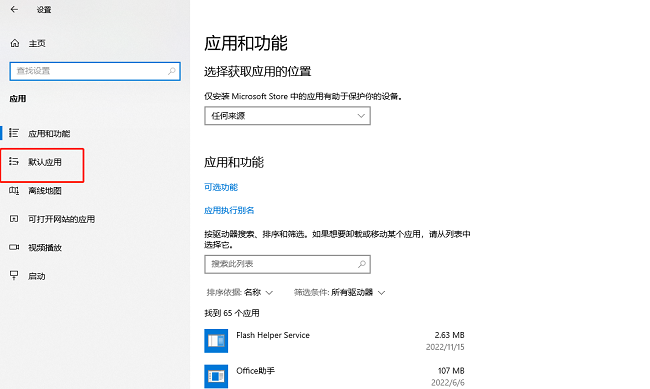
Task: Open the 应用执行别名 link
Action: click(229, 210)
